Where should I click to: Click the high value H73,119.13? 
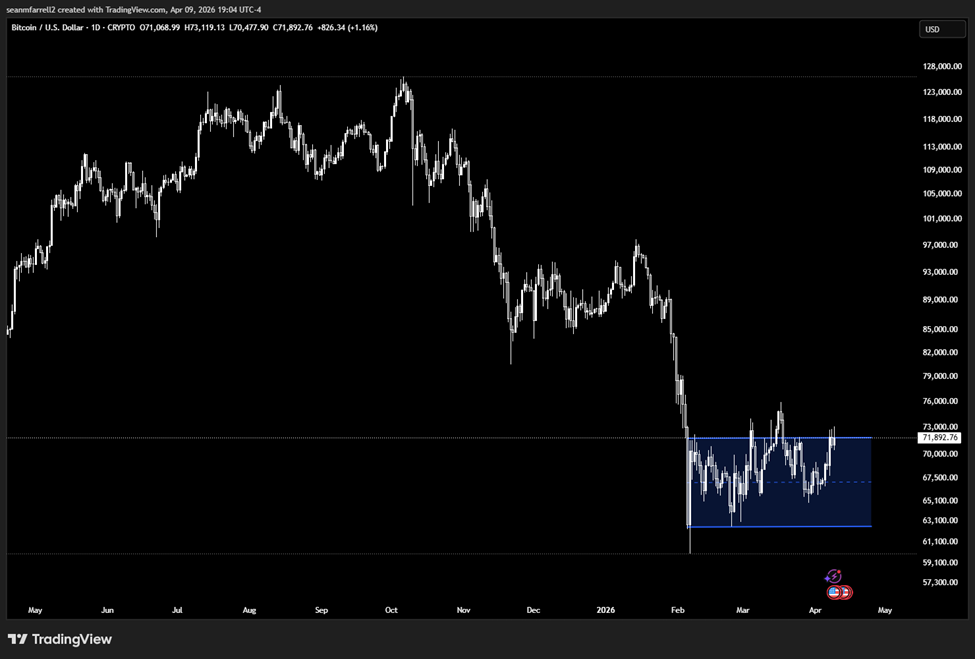tap(205, 27)
